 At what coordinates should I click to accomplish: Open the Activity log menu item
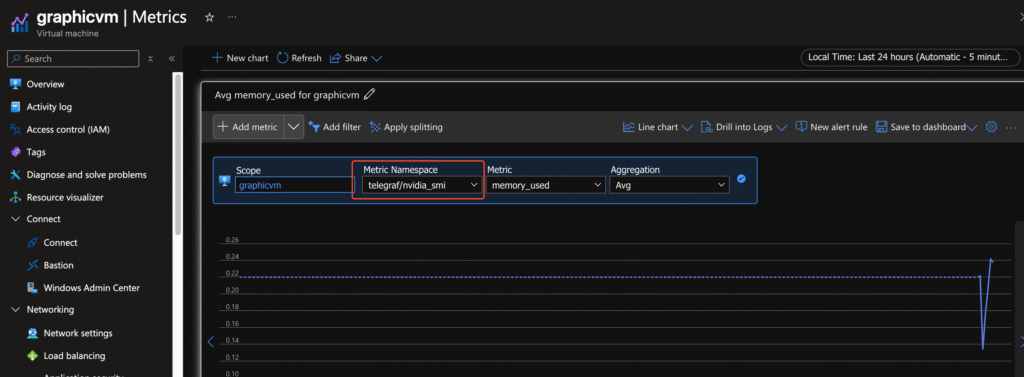point(49,107)
